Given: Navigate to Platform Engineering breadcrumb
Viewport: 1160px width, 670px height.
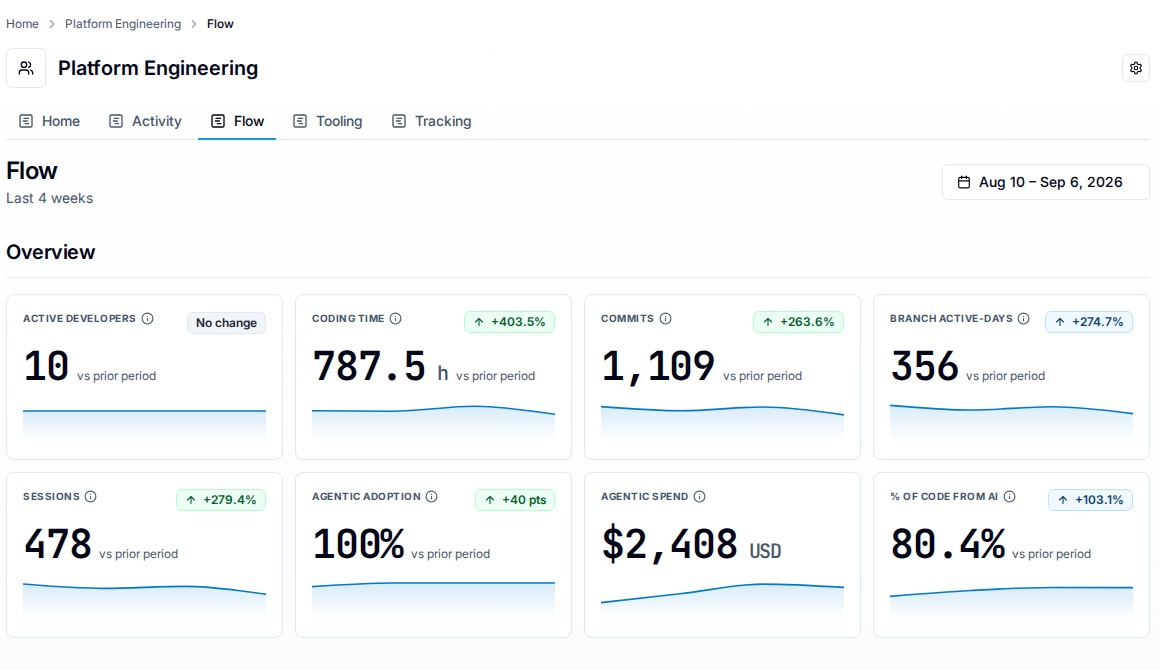Looking at the screenshot, I should [123, 24].
